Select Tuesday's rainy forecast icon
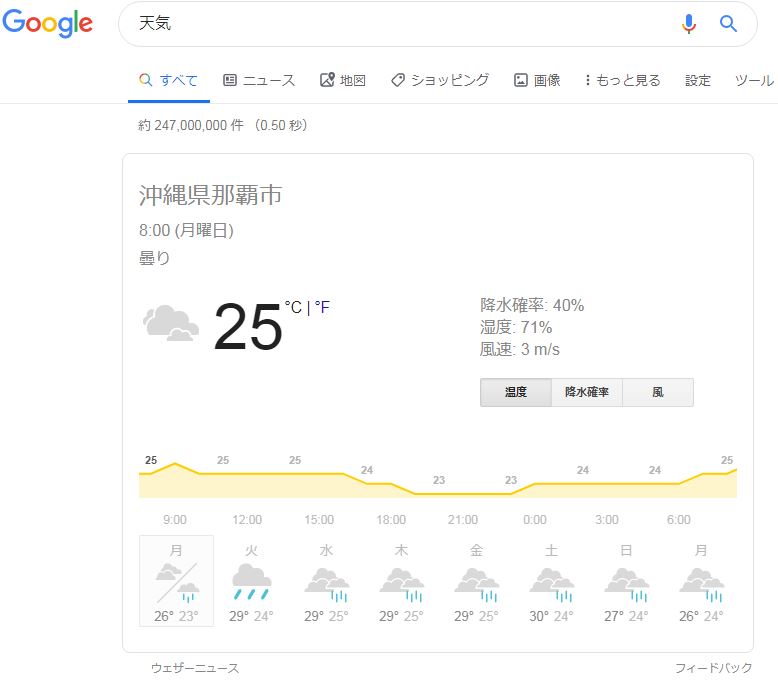Image resolution: width=778 pixels, height=689 pixels. (251, 580)
